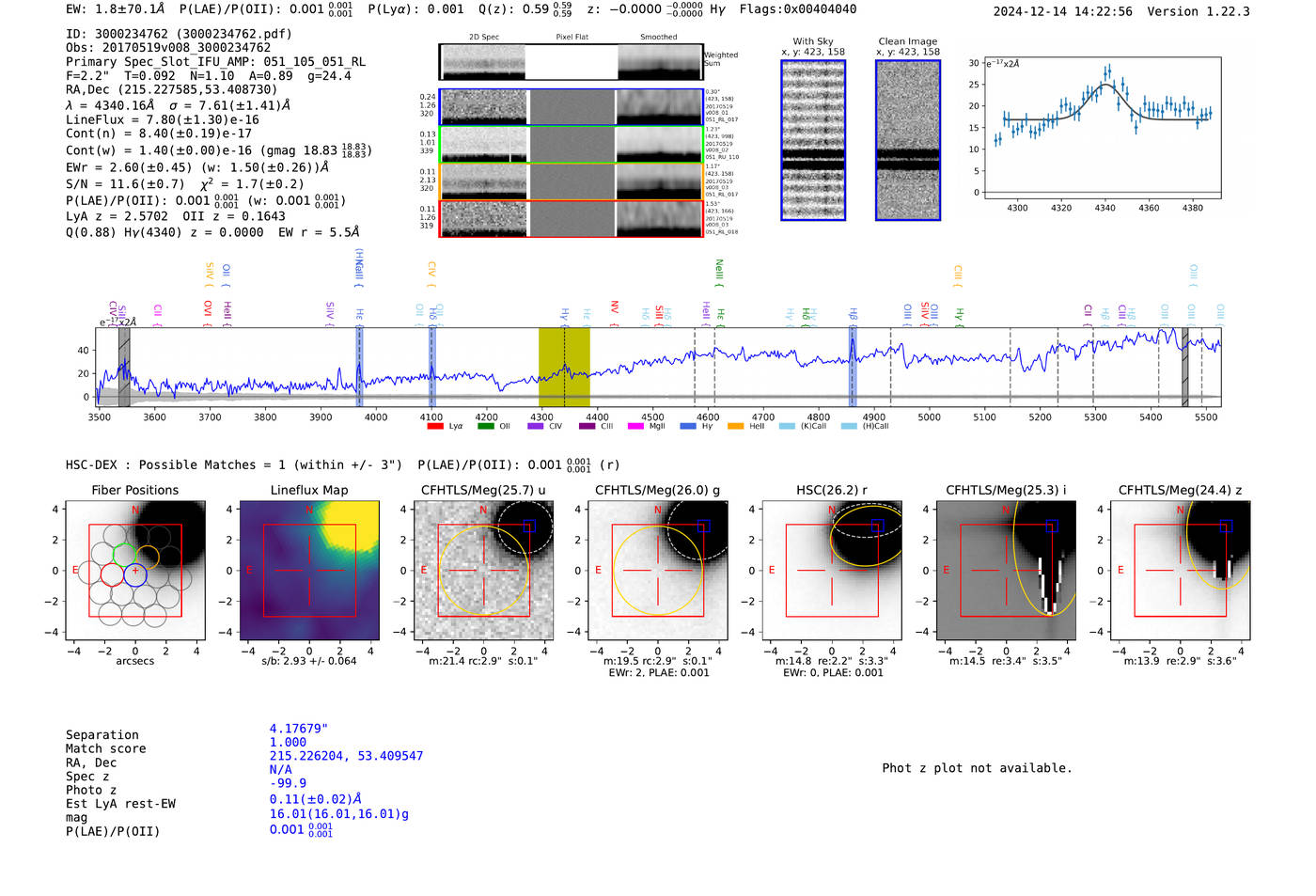Viewport: 1316px width, 896px height.
Task: Click the (K)CaII legend swatch
Action: (x=787, y=426)
